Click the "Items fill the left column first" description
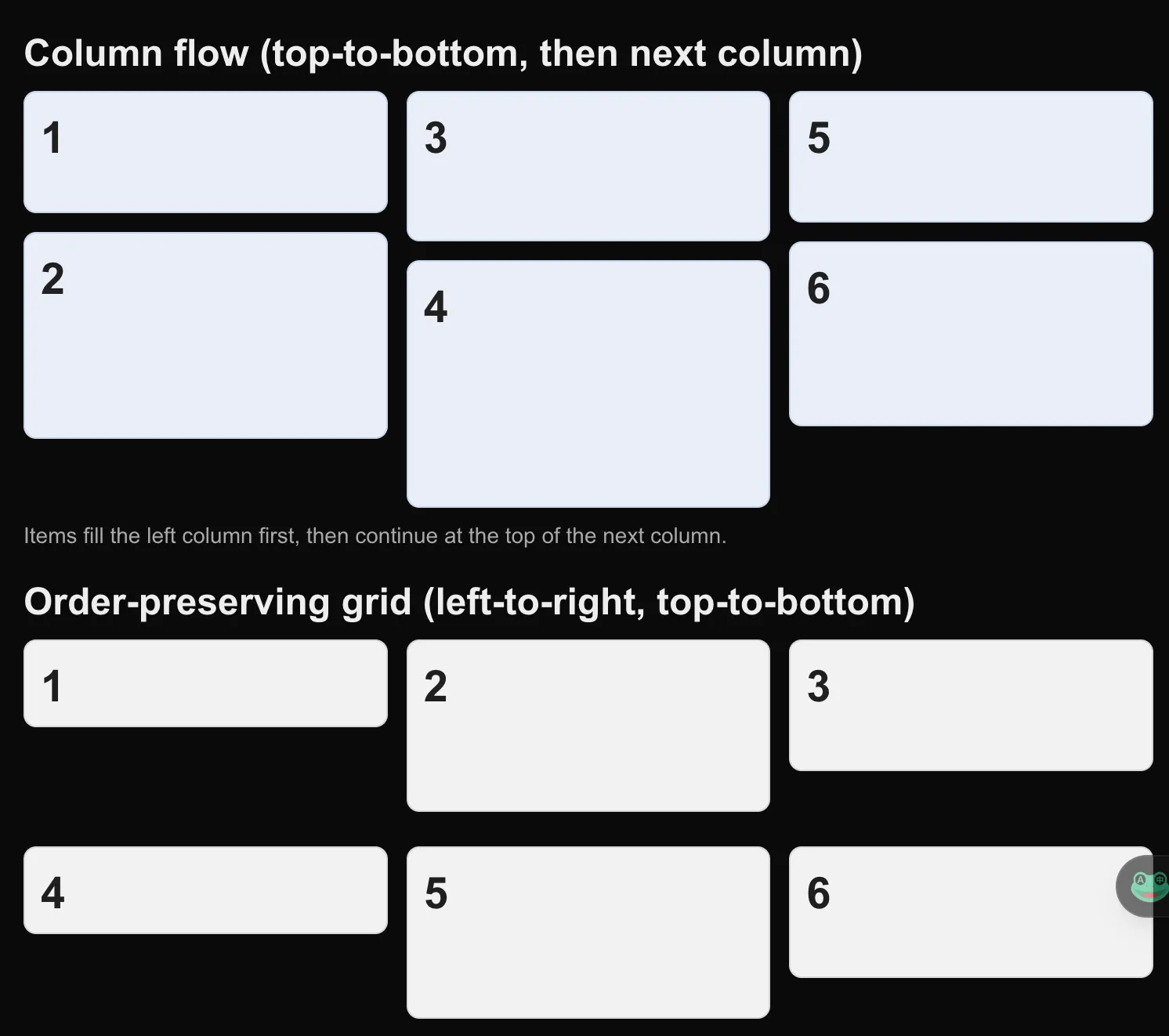Screen dimensions: 1169x1036 [x=375, y=536]
